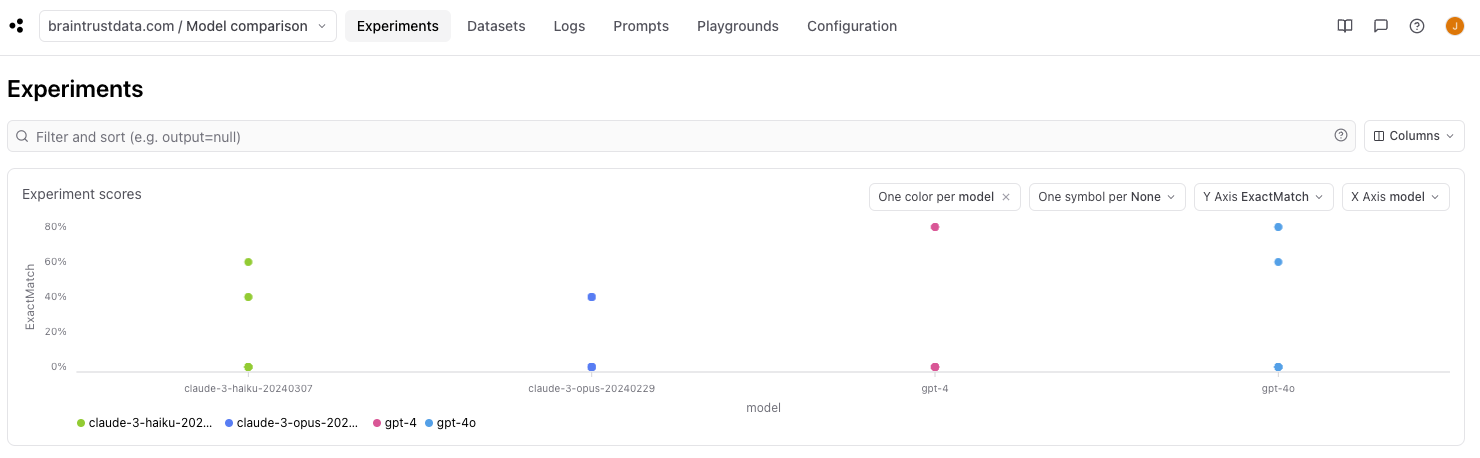Click the pink gpt-4 legend color dot
The image size is (1480, 458).
pyautogui.click(x=377, y=423)
